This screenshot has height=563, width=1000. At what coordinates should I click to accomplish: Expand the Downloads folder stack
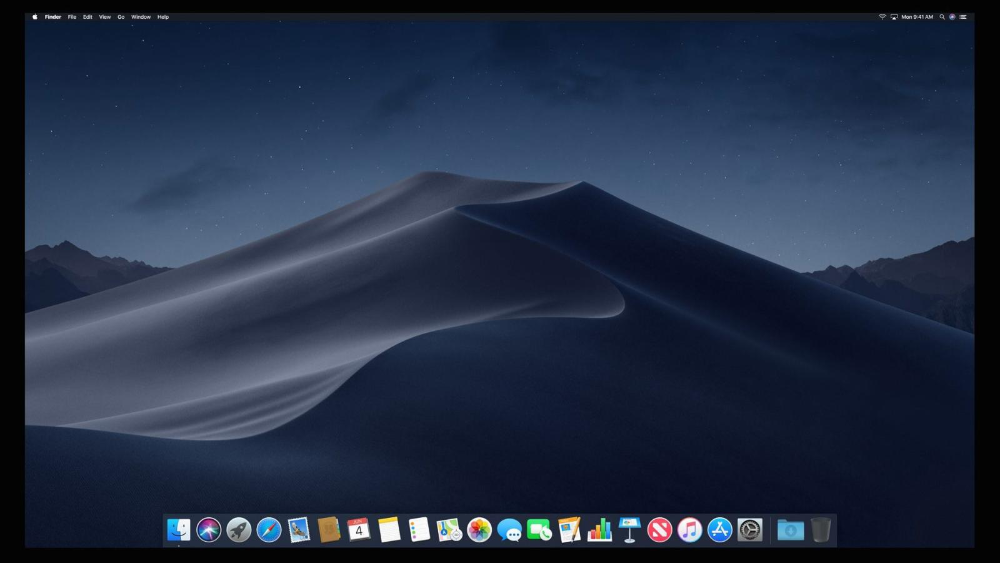coord(790,530)
